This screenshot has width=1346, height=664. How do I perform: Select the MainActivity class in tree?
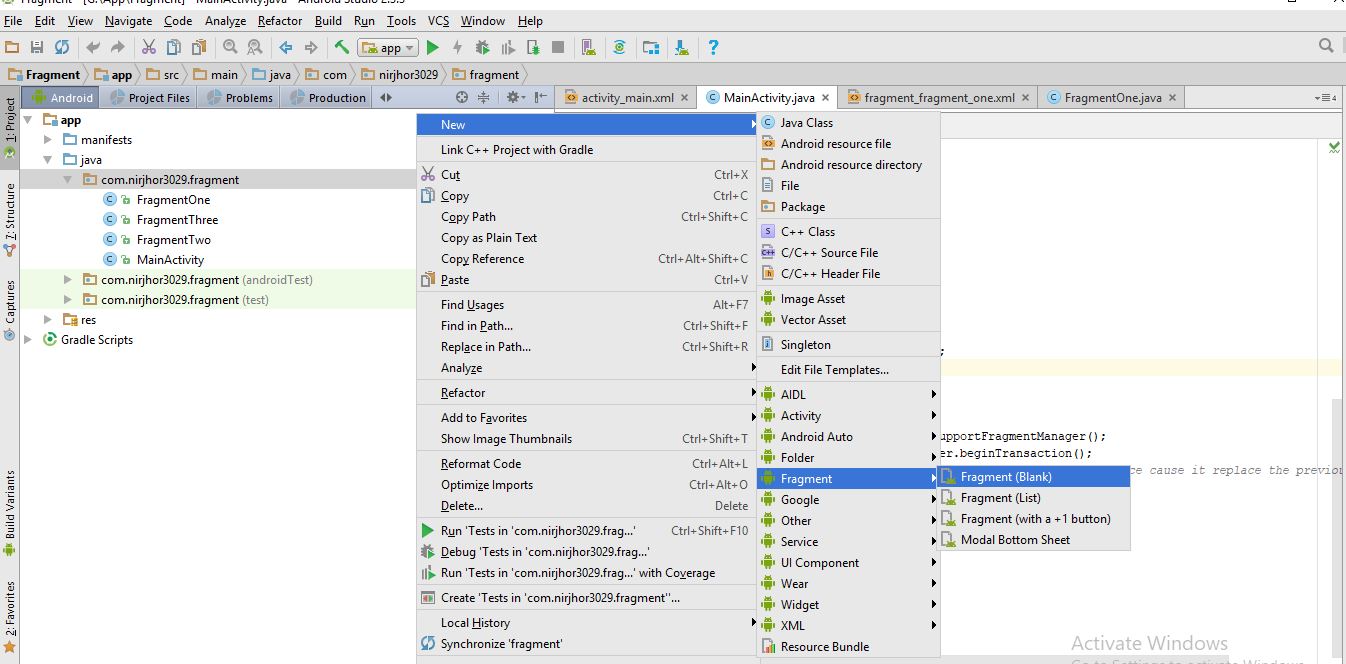(170, 260)
